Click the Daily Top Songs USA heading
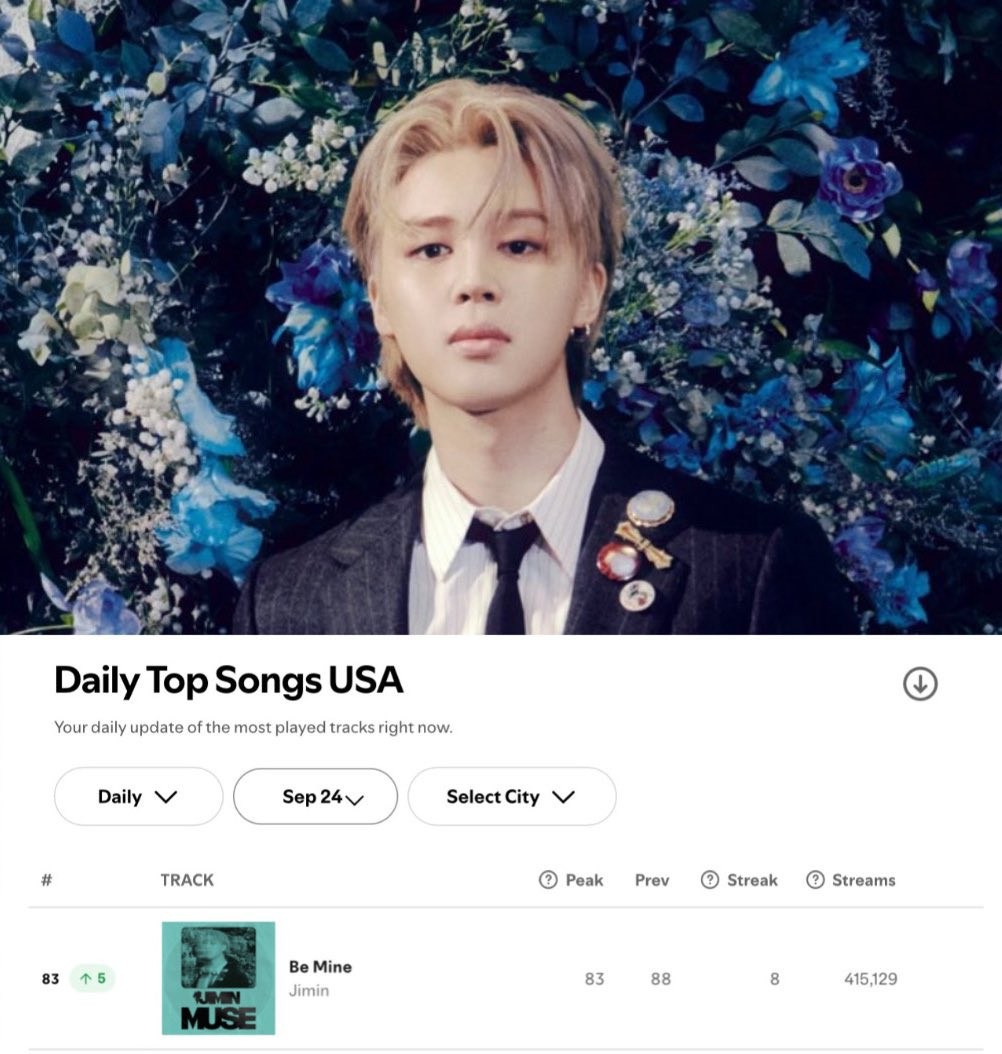This screenshot has height=1054, width=1002. (228, 680)
